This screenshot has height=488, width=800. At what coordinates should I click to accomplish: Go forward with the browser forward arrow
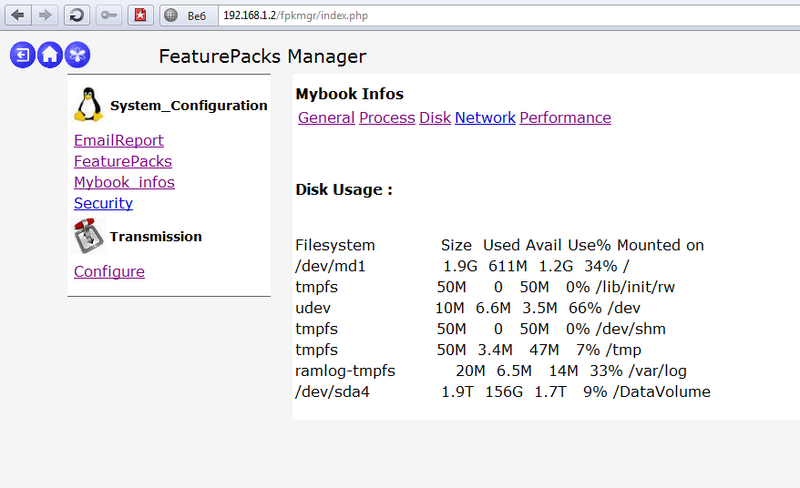pos(45,15)
